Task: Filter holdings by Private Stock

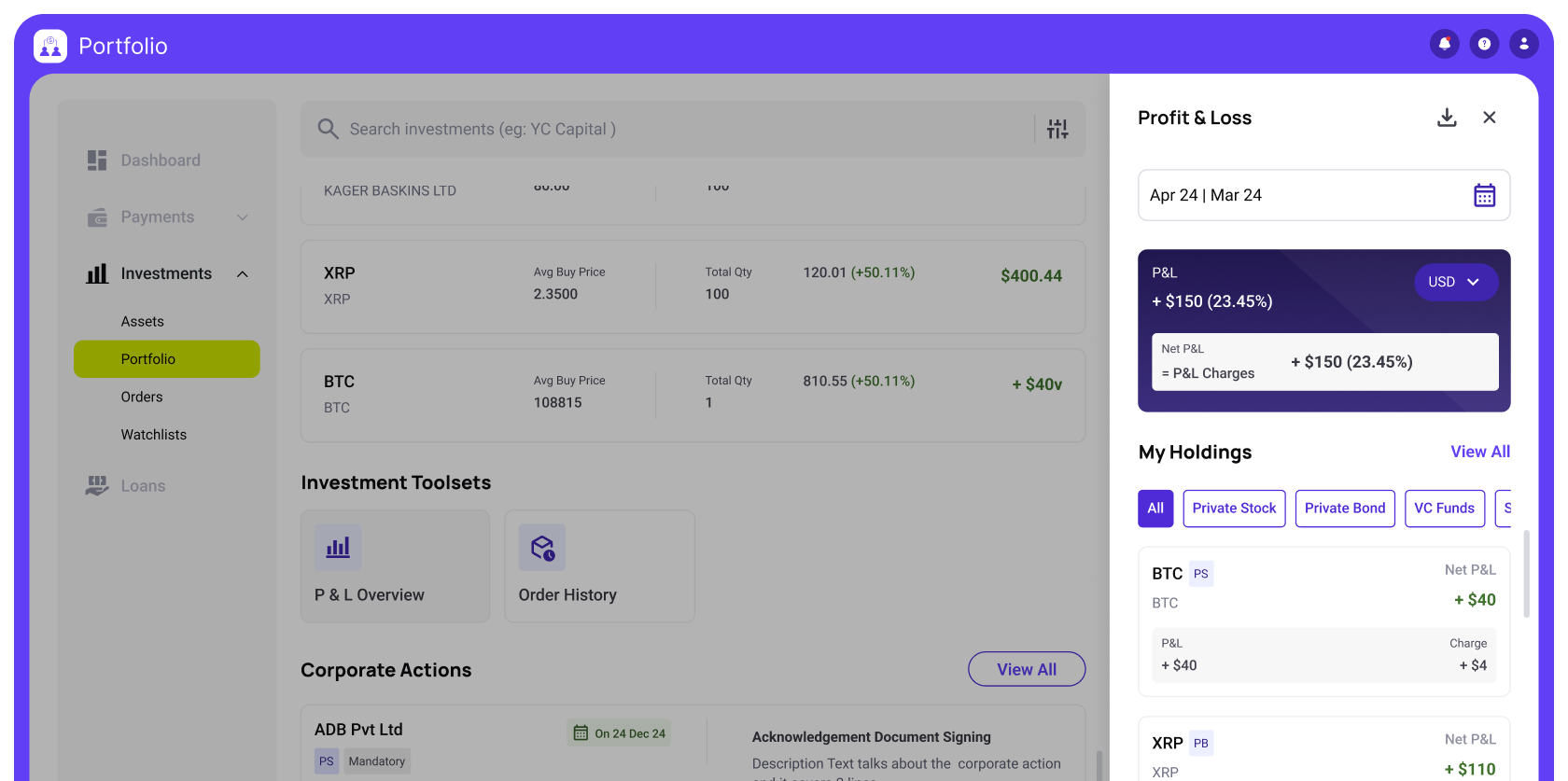Action: coord(1234,509)
